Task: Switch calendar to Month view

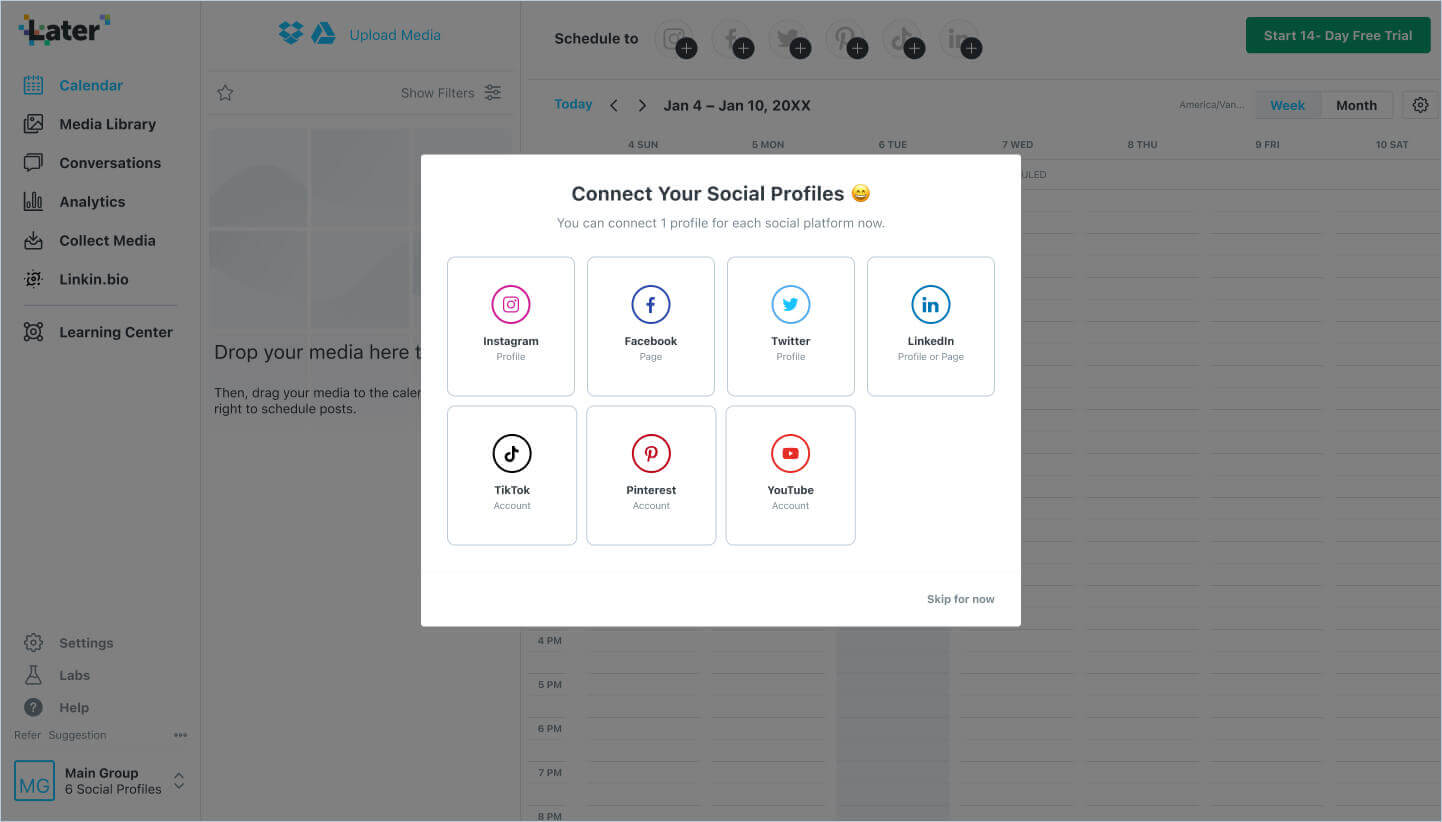Action: click(1356, 105)
